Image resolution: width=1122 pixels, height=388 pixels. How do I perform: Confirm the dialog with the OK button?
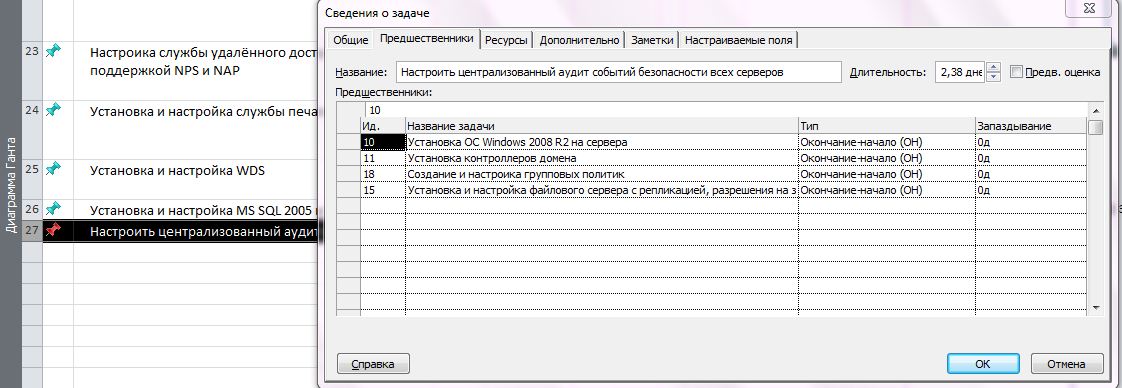pos(982,364)
